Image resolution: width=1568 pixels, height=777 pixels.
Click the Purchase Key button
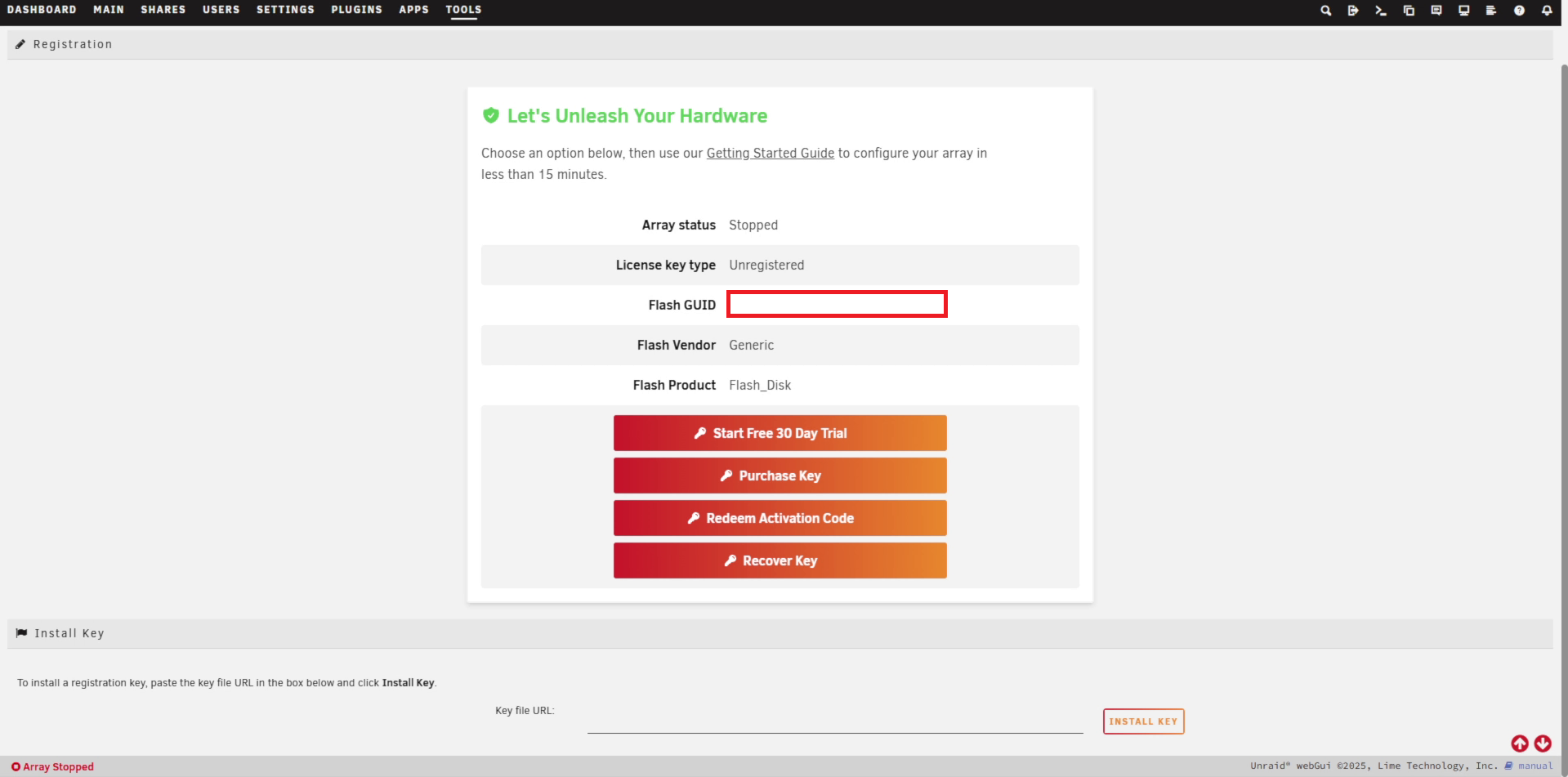click(780, 476)
